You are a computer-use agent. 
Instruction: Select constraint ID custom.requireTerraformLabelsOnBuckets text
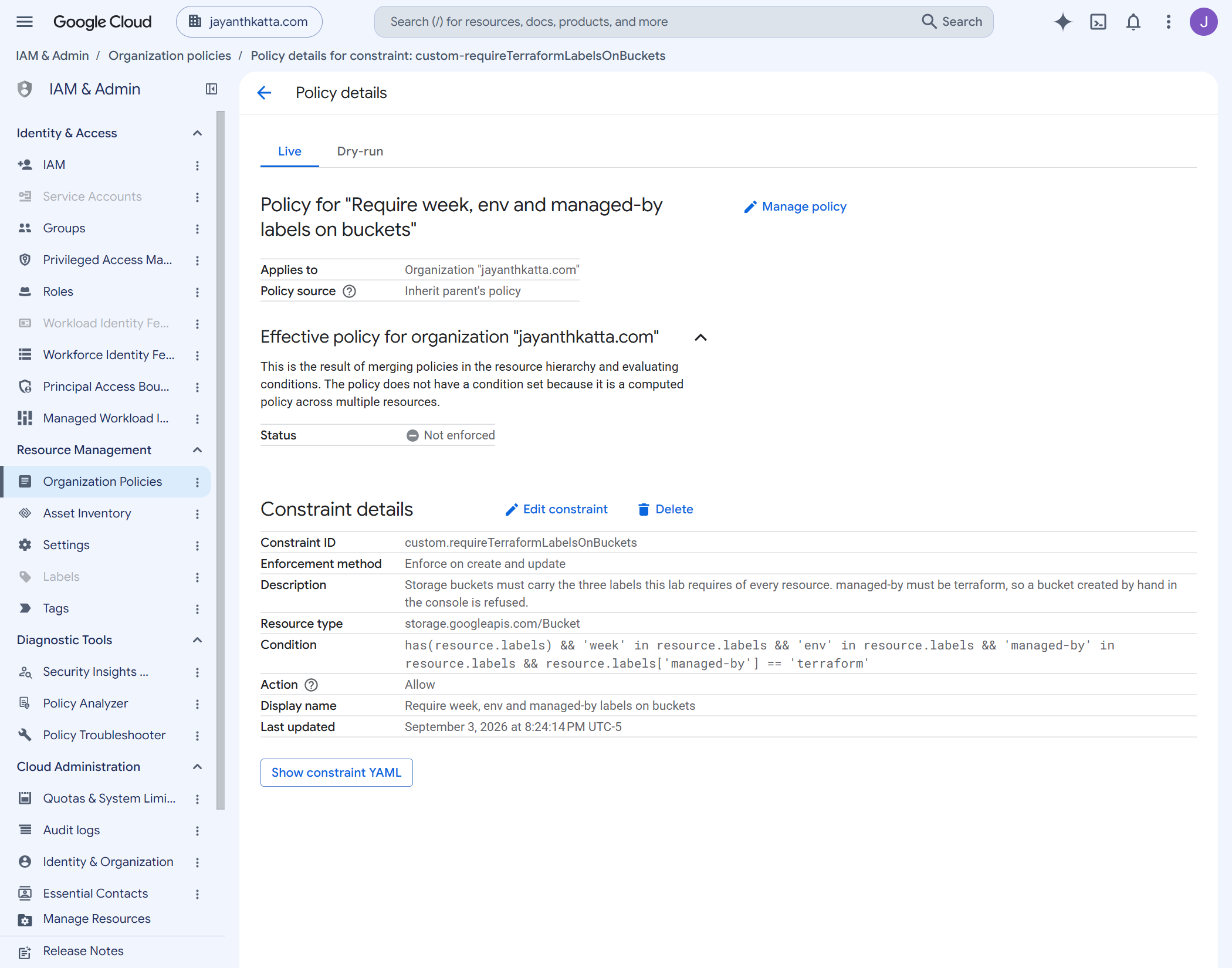pos(521,543)
